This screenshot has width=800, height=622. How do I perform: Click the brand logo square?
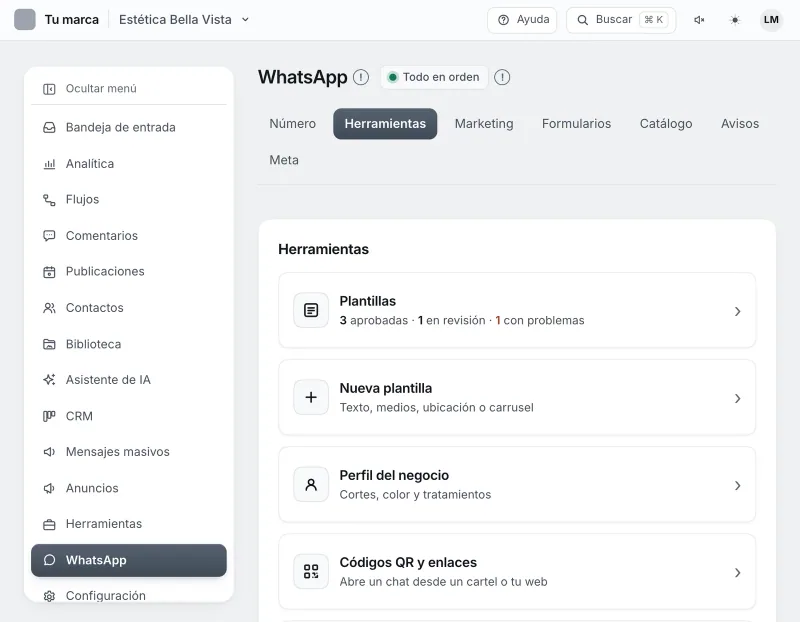point(24,20)
